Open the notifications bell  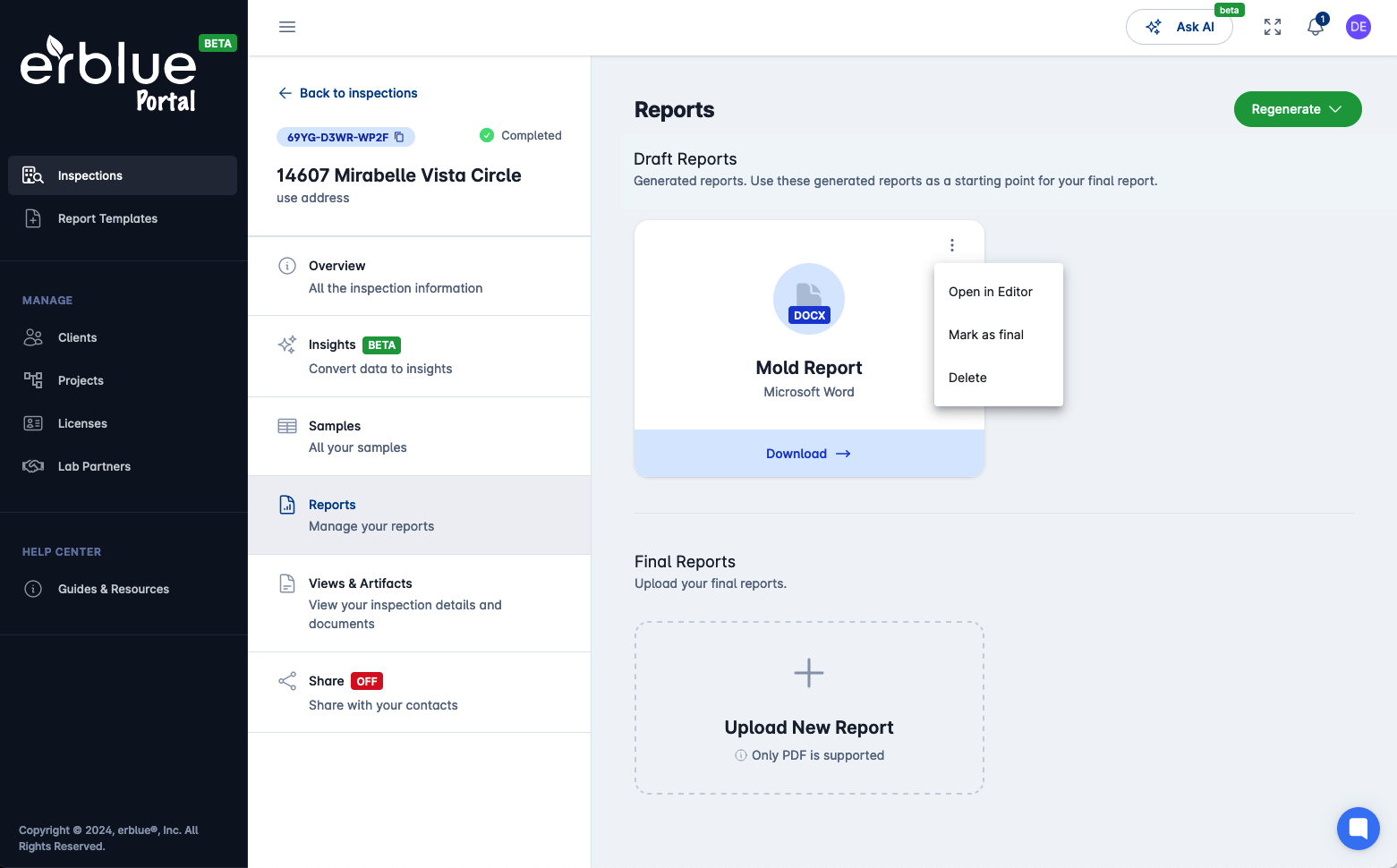1316,27
